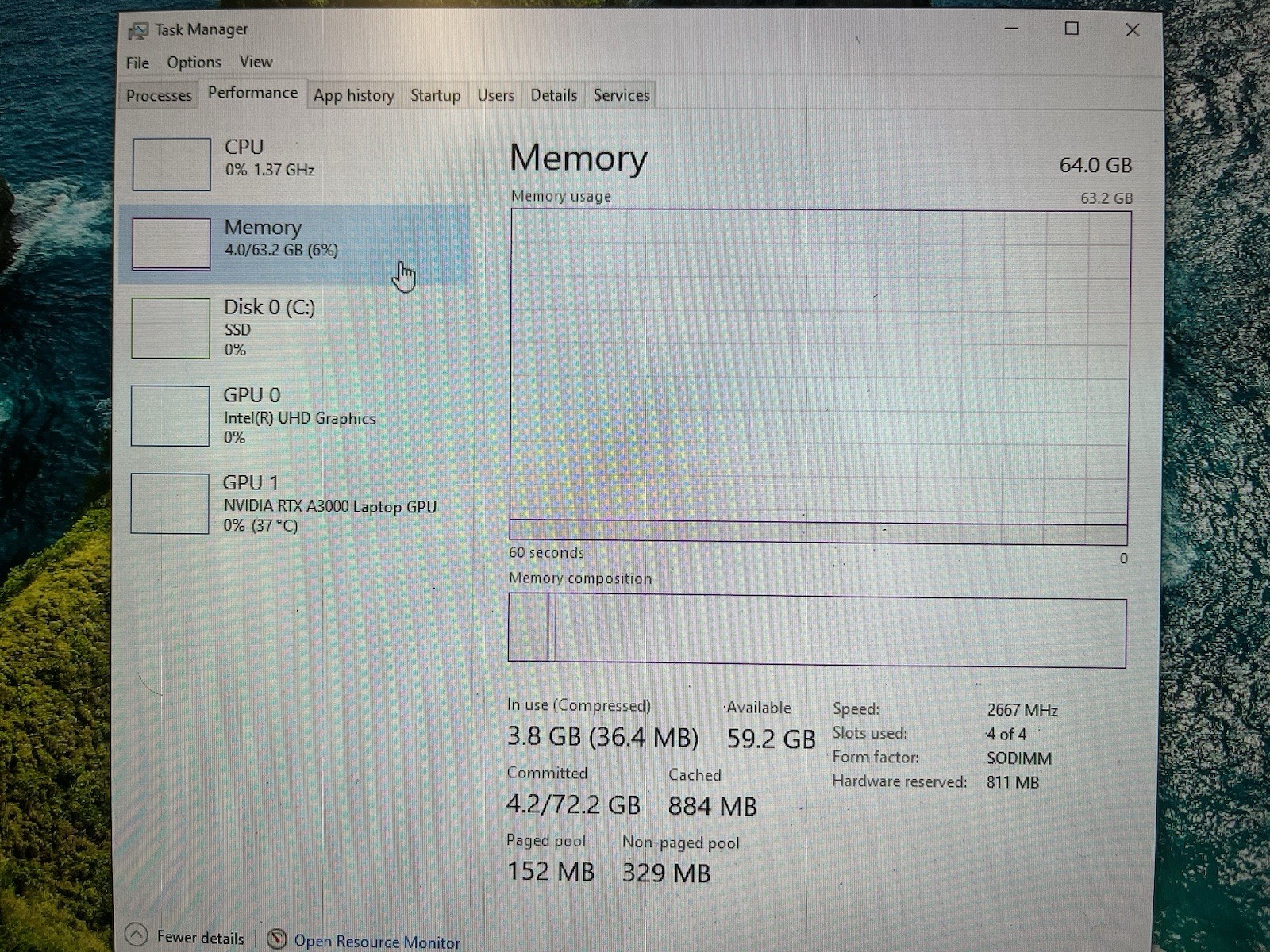Click the Slots used value 4 of 4

click(x=1006, y=735)
